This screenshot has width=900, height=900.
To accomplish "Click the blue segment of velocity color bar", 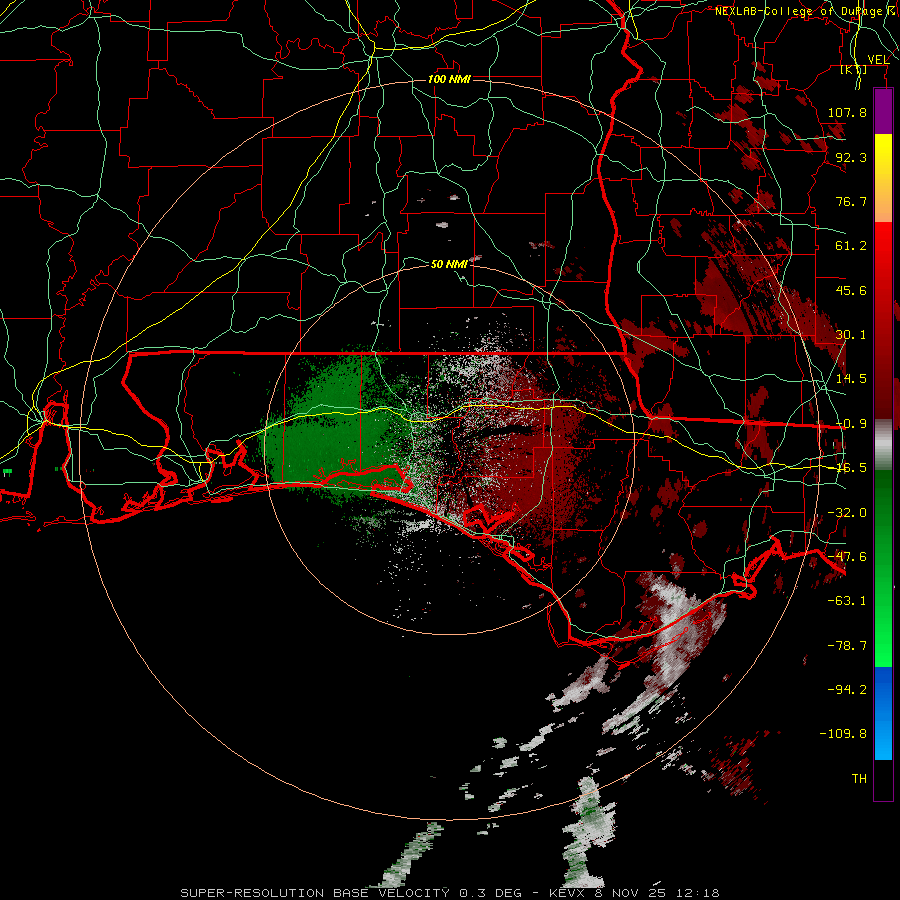I will tap(883, 713).
